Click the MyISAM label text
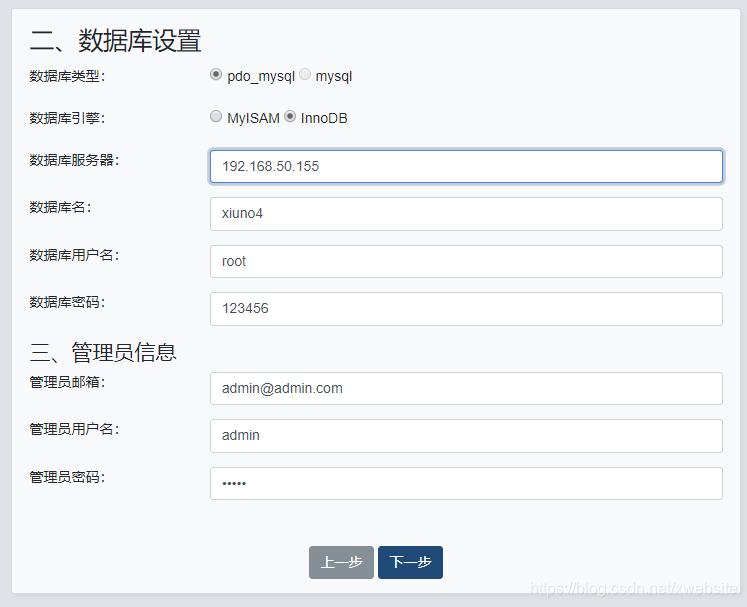 pyautogui.click(x=253, y=118)
